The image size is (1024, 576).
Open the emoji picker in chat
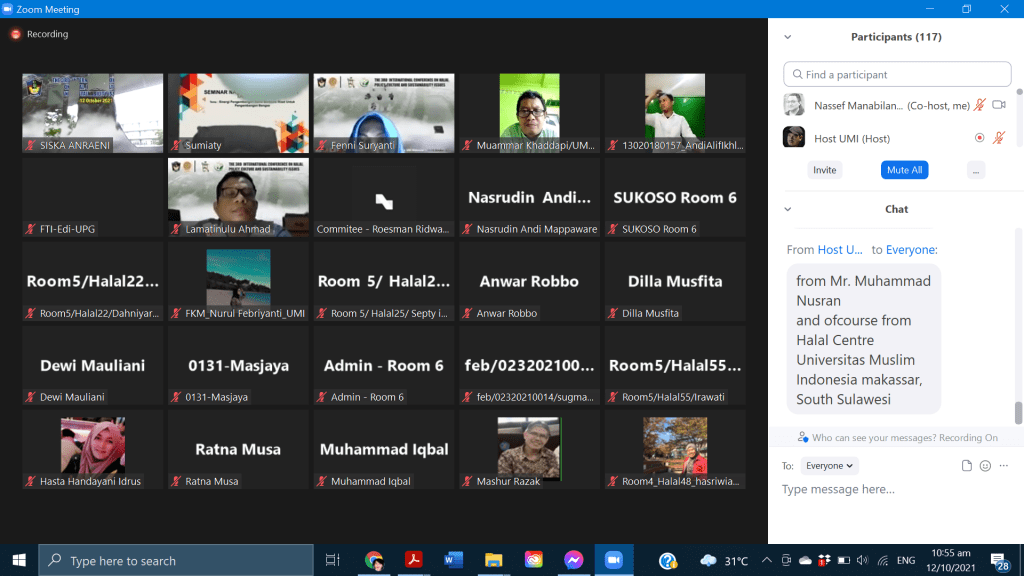coord(985,466)
